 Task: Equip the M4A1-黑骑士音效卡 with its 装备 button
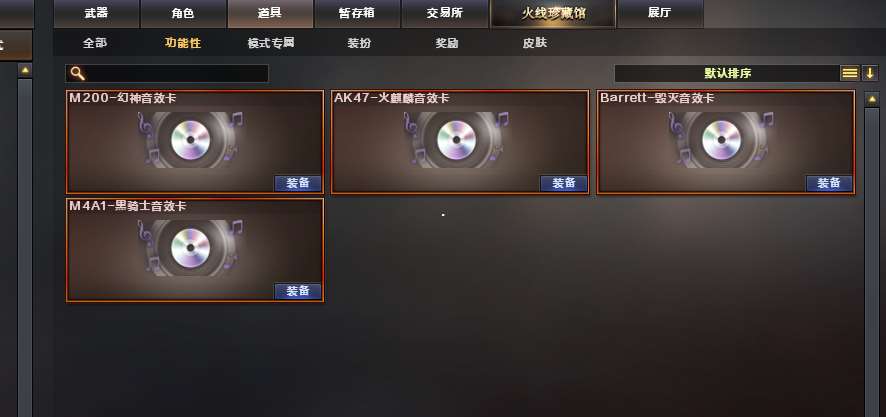[298, 292]
